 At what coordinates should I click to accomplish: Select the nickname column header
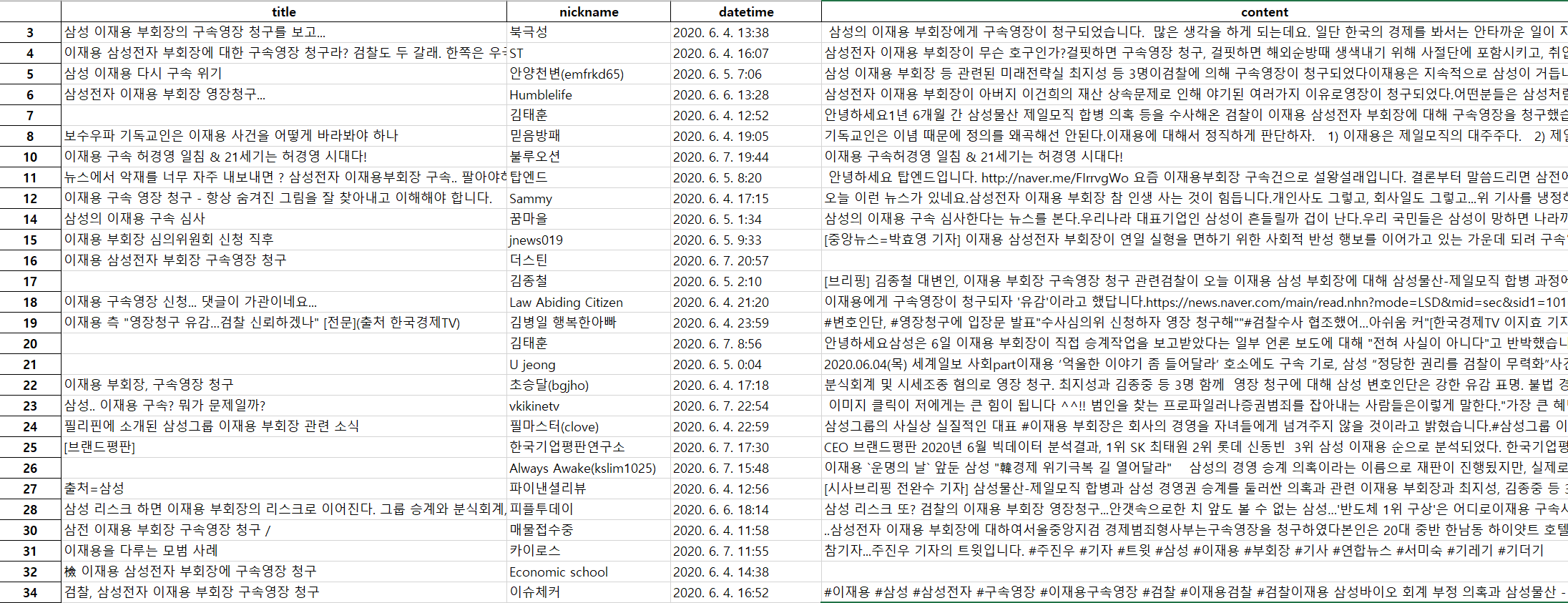click(589, 11)
